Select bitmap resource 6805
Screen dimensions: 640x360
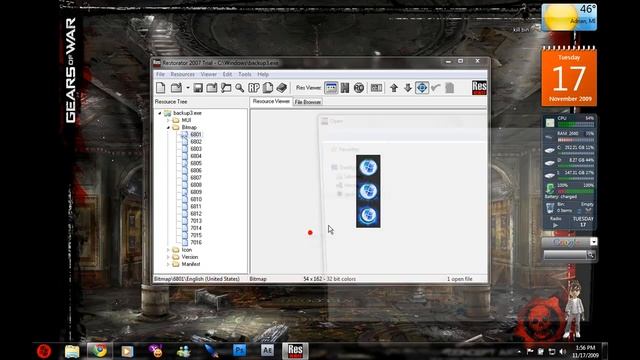click(x=196, y=163)
